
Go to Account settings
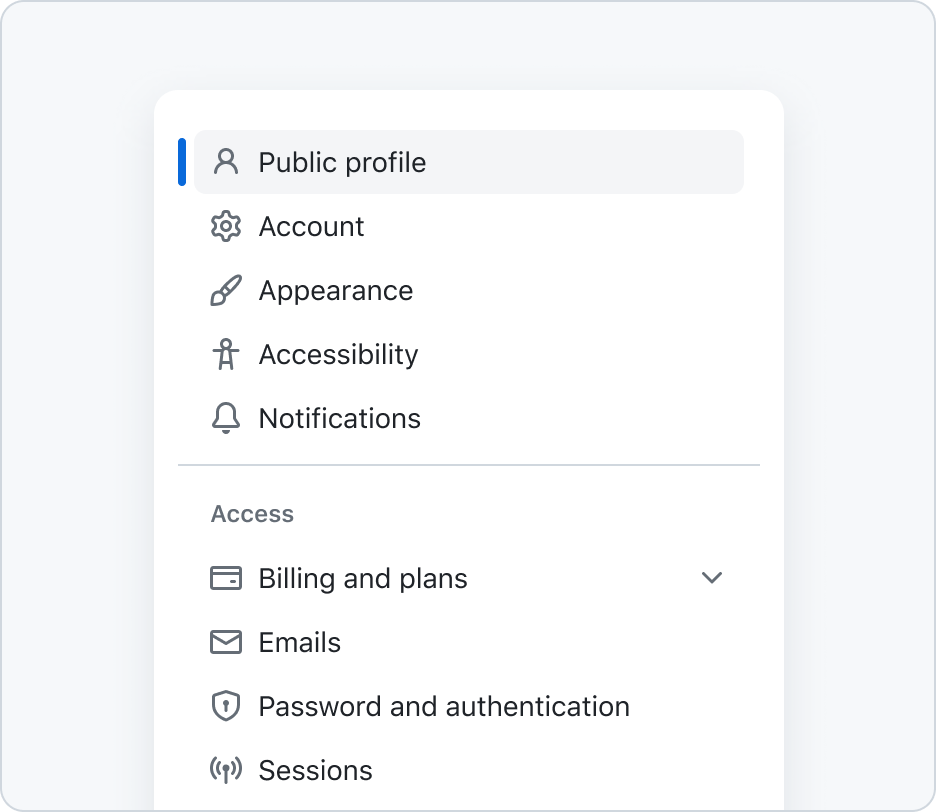(469, 226)
